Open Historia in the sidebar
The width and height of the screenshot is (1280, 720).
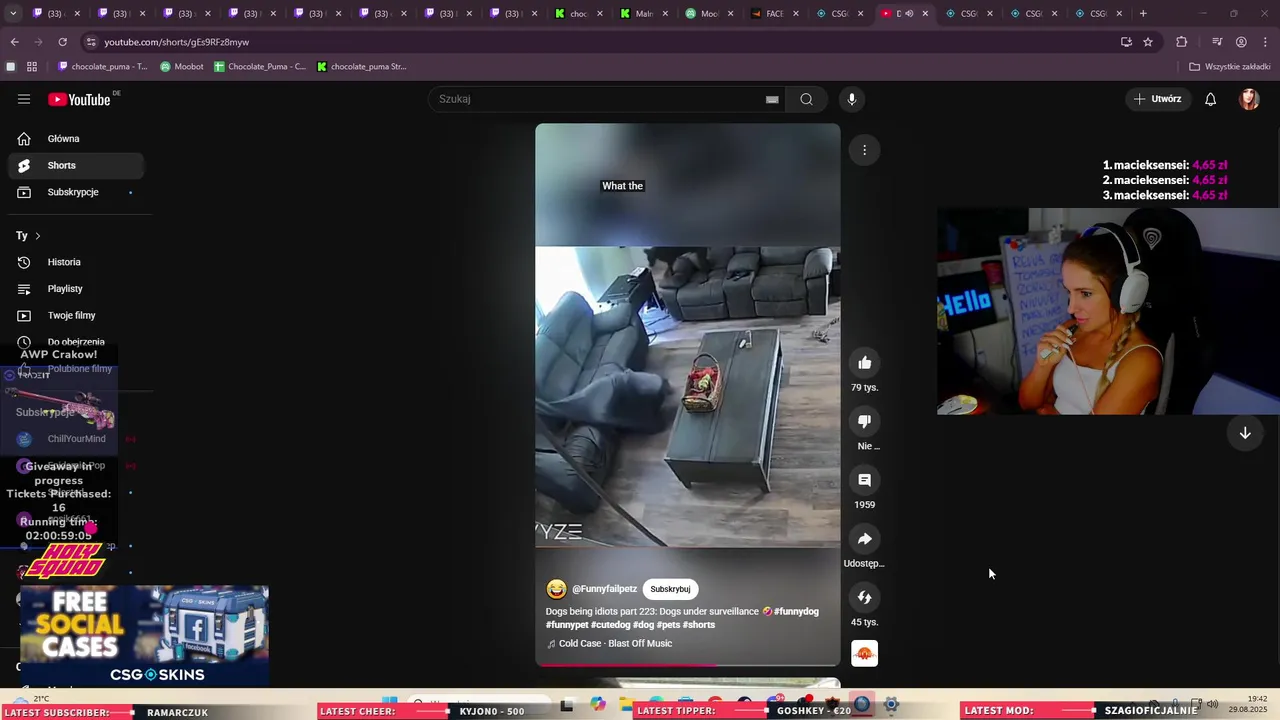pyautogui.click(x=76, y=262)
